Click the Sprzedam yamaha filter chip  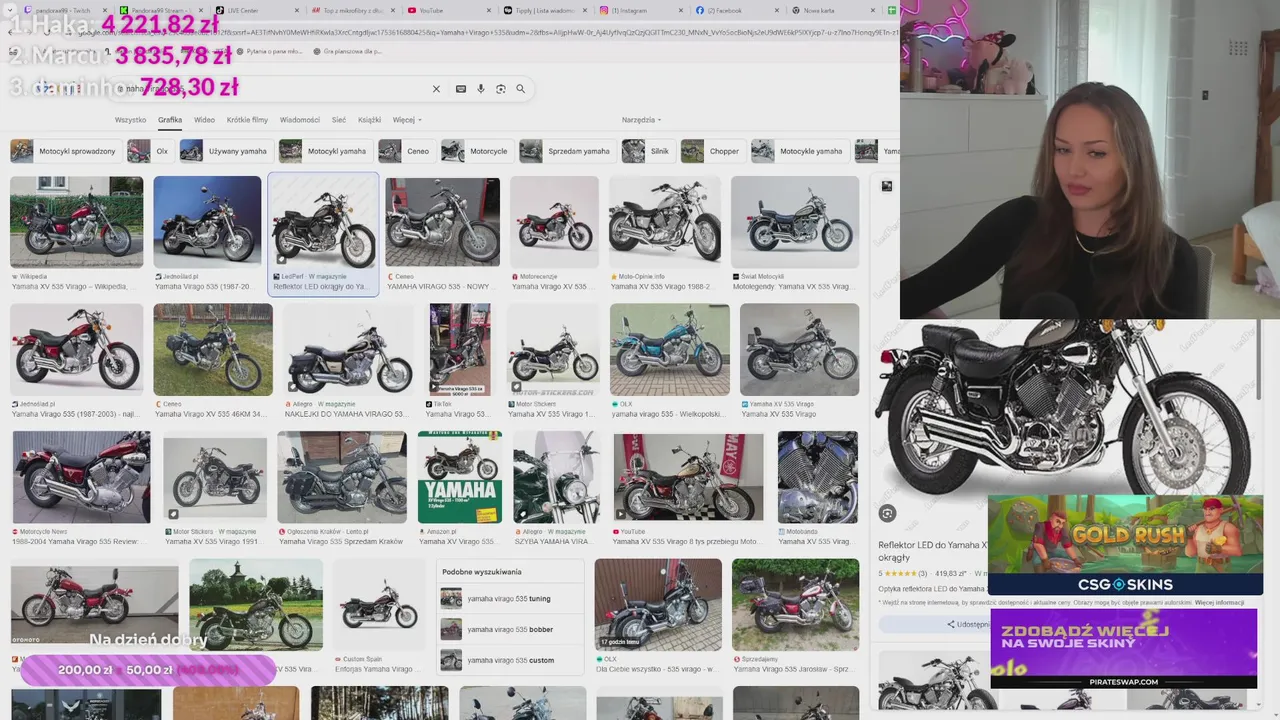click(x=567, y=151)
